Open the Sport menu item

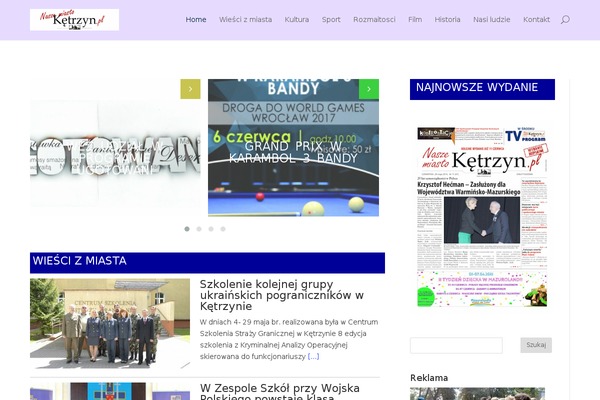[x=331, y=20]
